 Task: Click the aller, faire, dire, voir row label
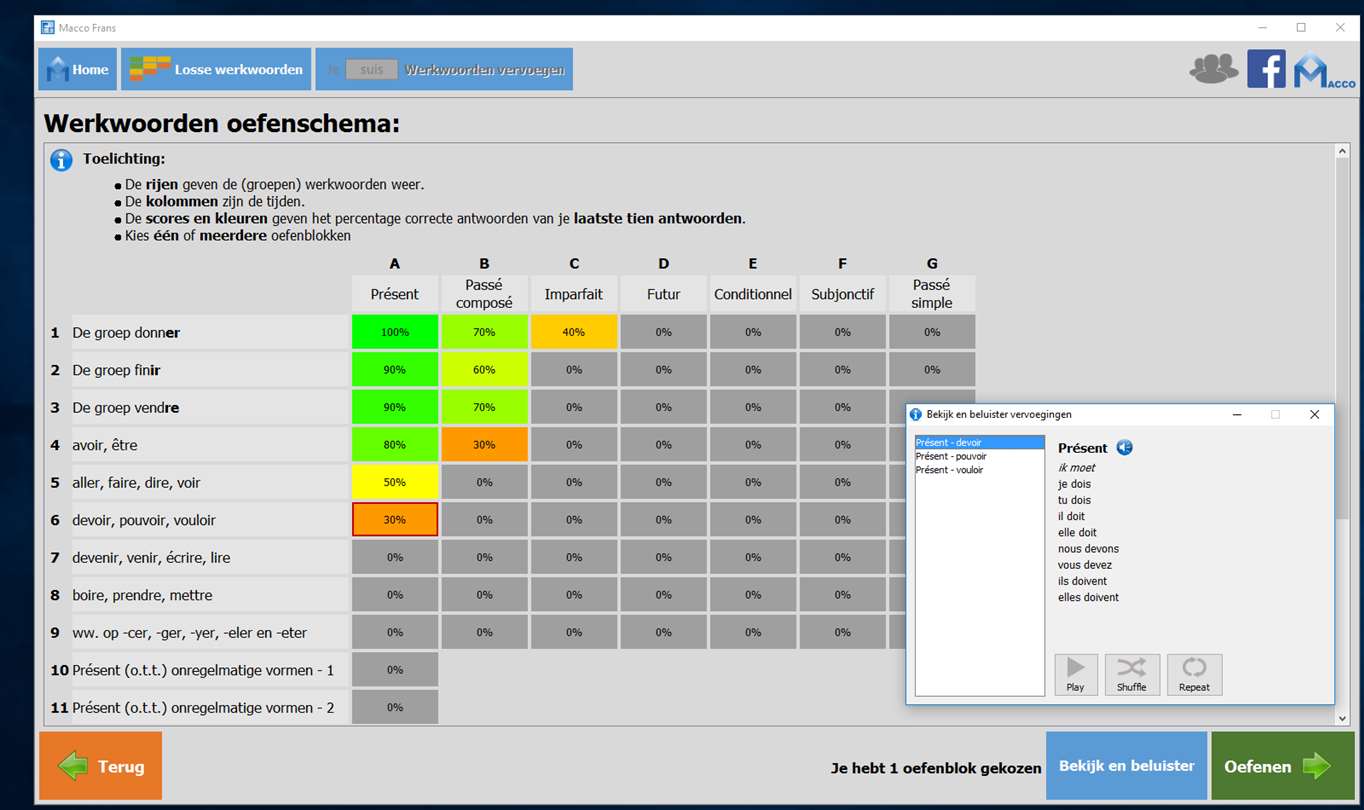(210, 482)
